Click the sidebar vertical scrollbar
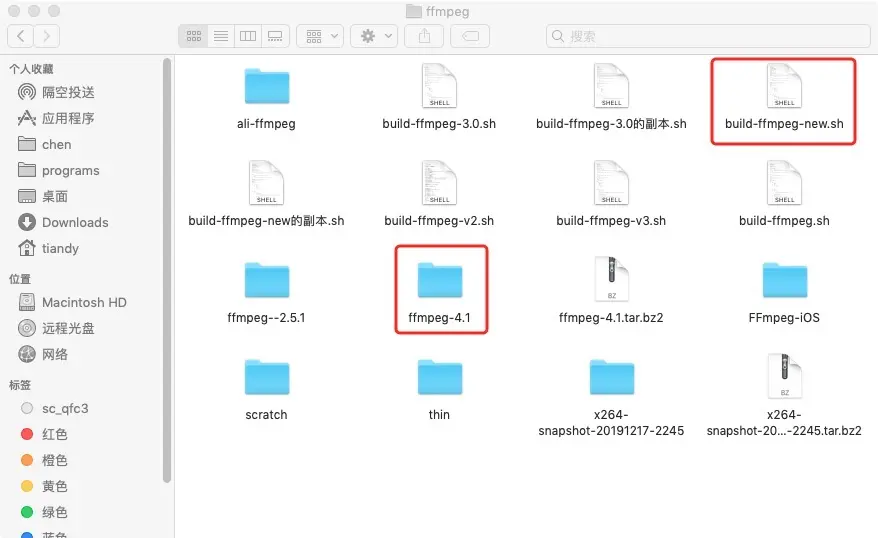Screen dimensions: 878x538 click(x=167, y=270)
